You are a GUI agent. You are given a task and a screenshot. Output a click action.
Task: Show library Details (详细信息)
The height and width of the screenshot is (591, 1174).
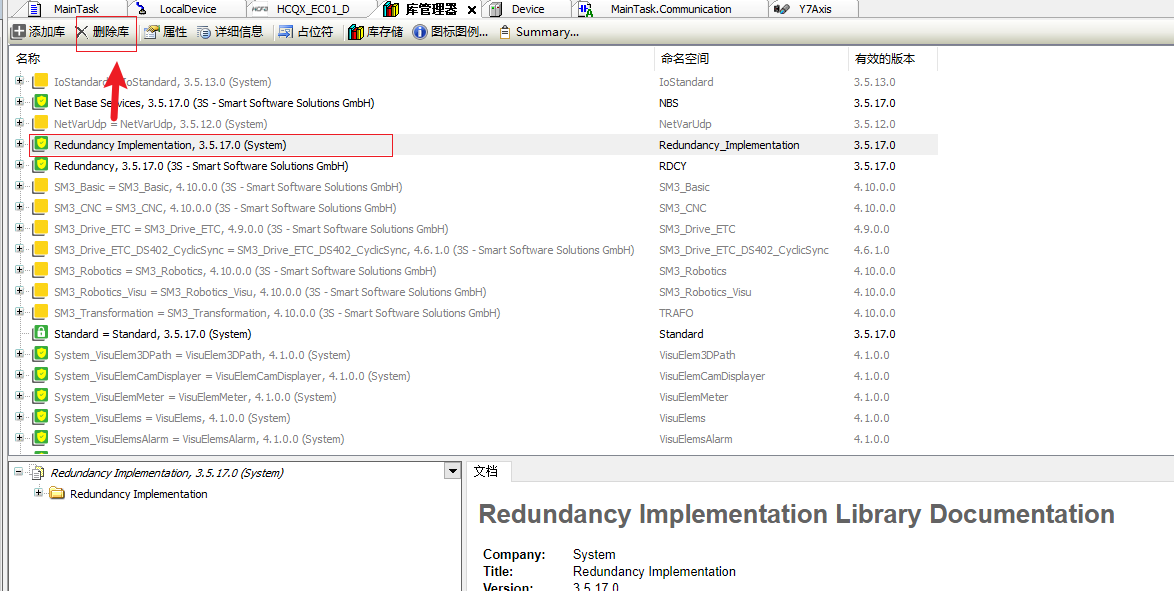(230, 32)
